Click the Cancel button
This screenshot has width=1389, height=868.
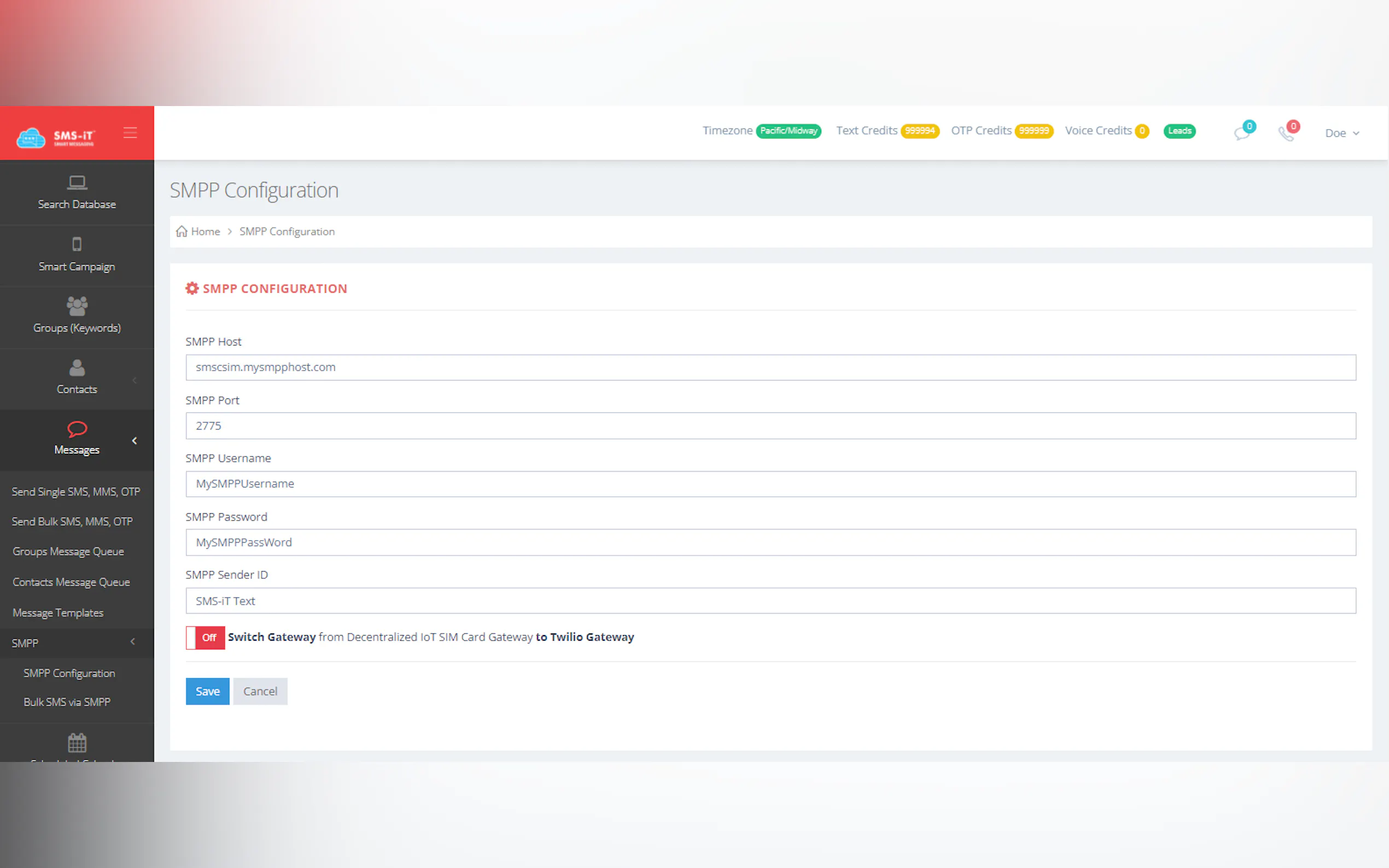[260, 691]
